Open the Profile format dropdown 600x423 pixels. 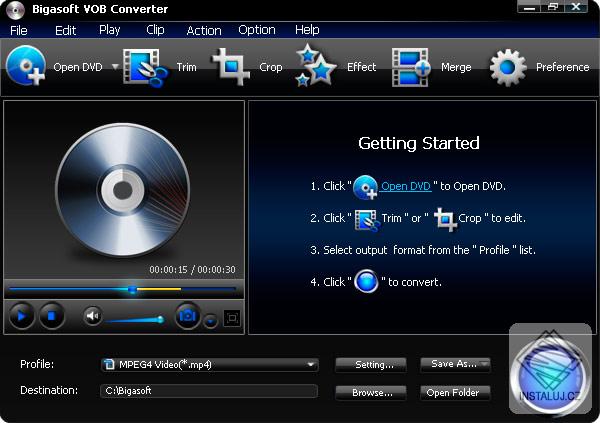pyautogui.click(x=210, y=364)
